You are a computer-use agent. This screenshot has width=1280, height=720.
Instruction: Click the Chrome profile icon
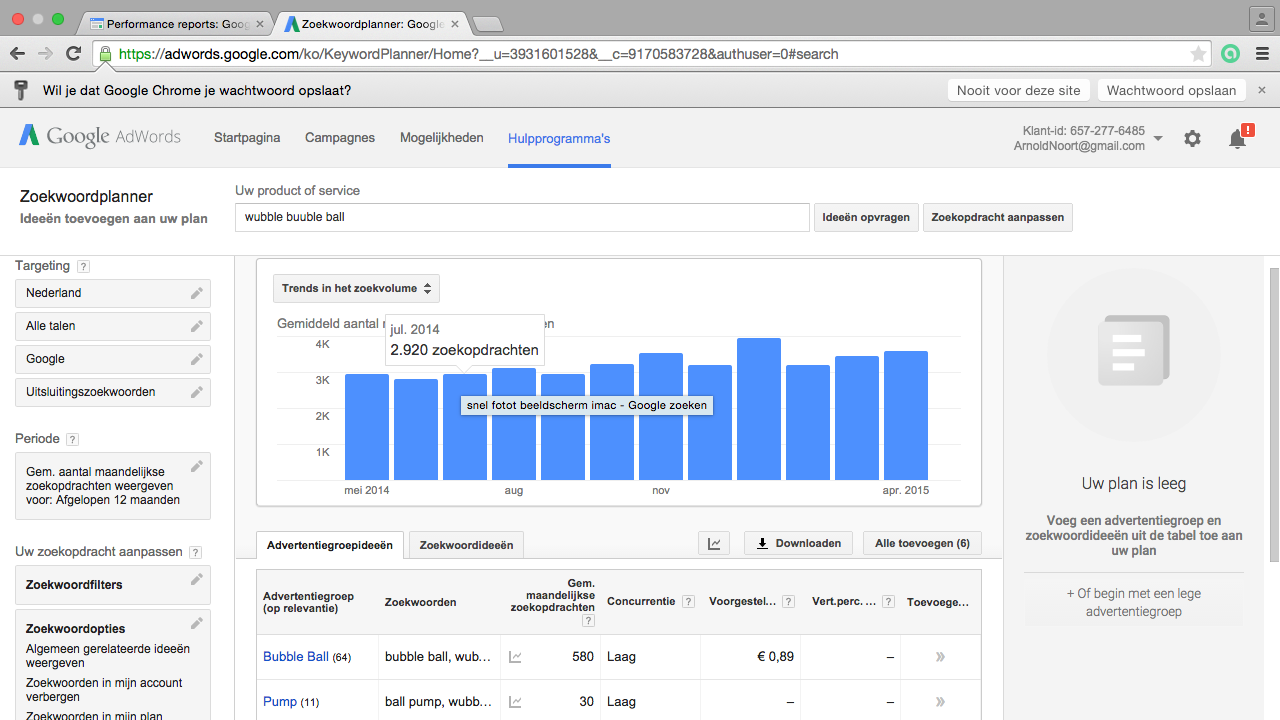[1261, 18]
